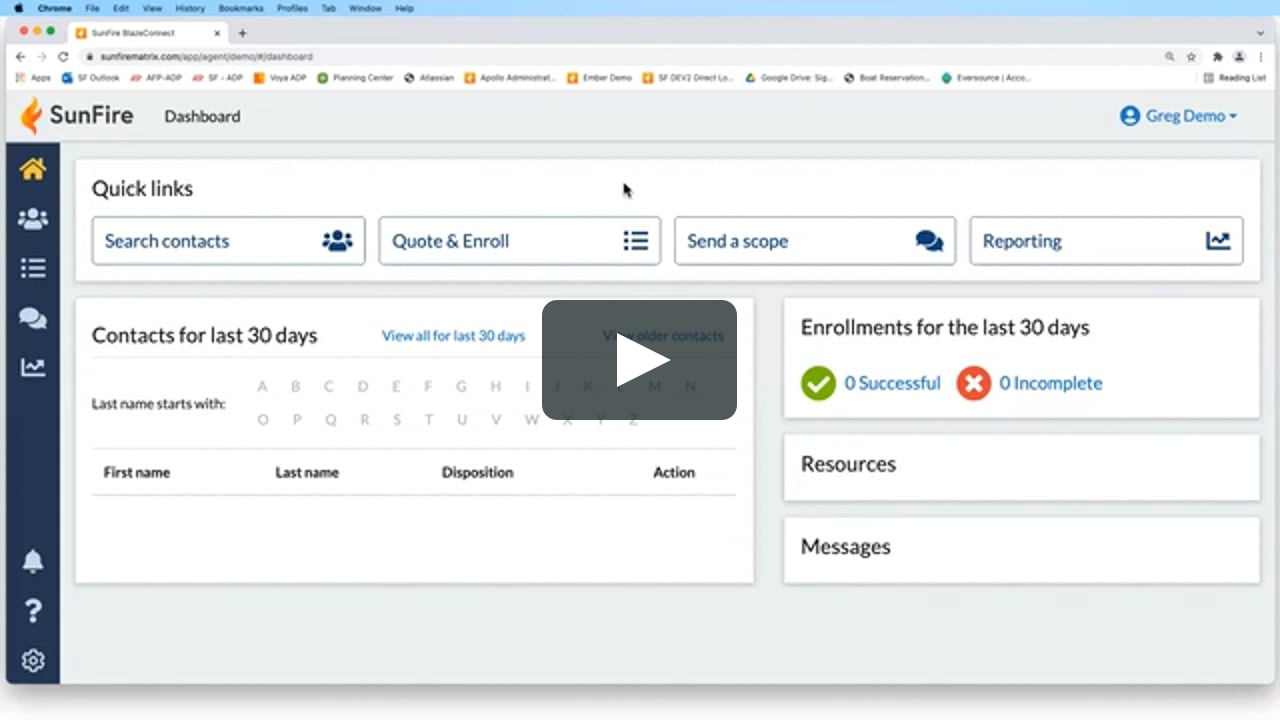Filter contacts by letter B
1280x720 pixels.
pos(296,387)
